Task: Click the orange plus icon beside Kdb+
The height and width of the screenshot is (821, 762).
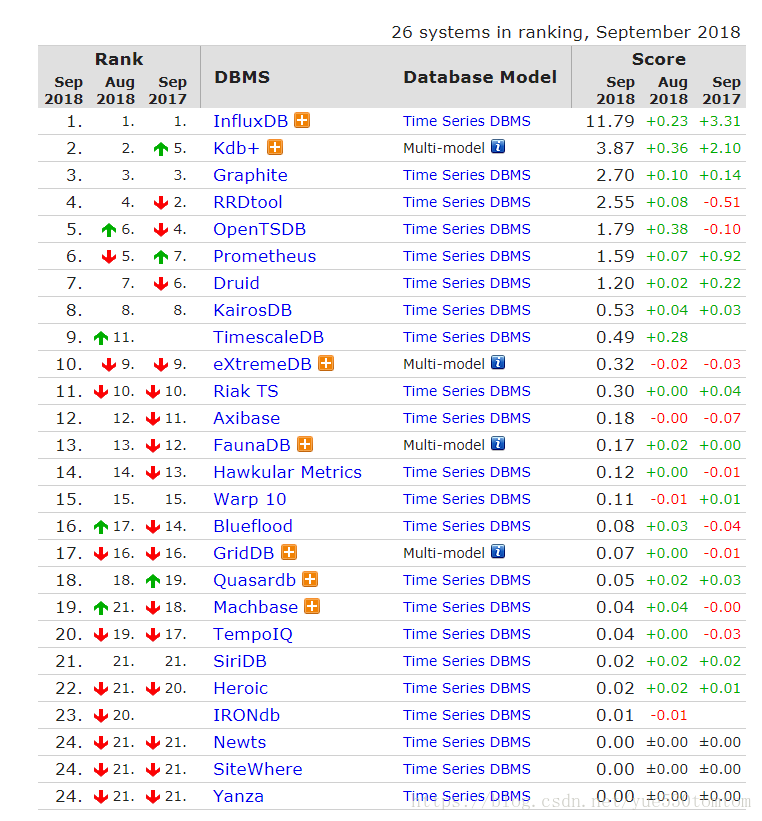Action: 275,148
